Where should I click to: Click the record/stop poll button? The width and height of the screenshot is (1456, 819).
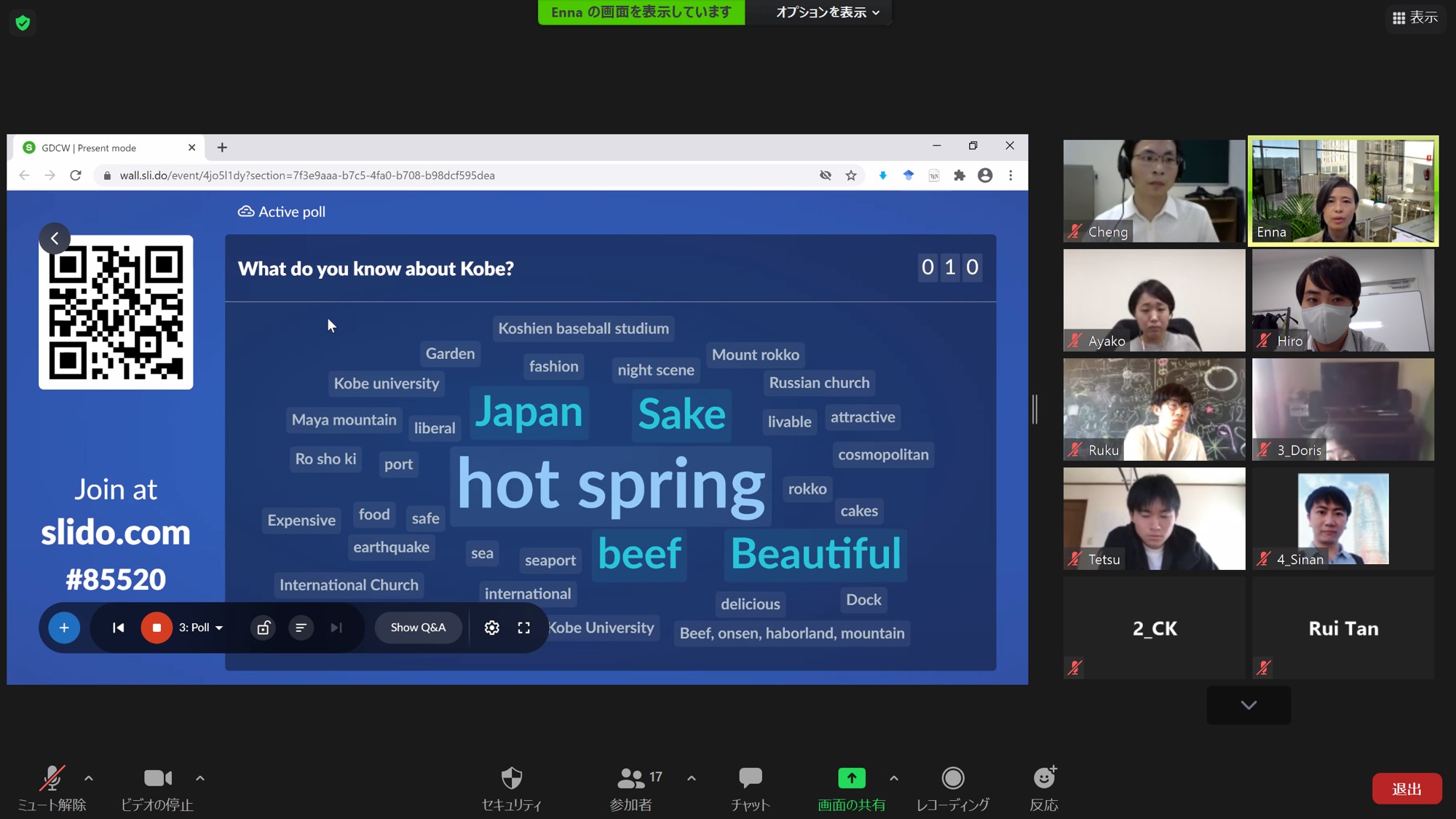point(156,627)
